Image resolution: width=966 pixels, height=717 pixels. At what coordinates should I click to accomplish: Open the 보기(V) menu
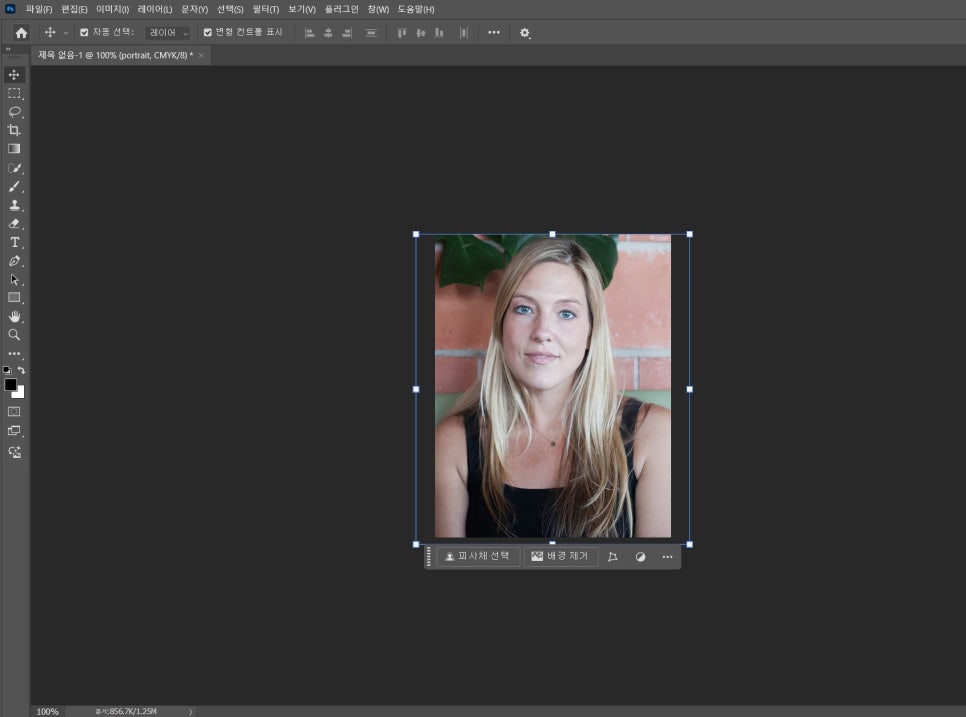tap(302, 9)
